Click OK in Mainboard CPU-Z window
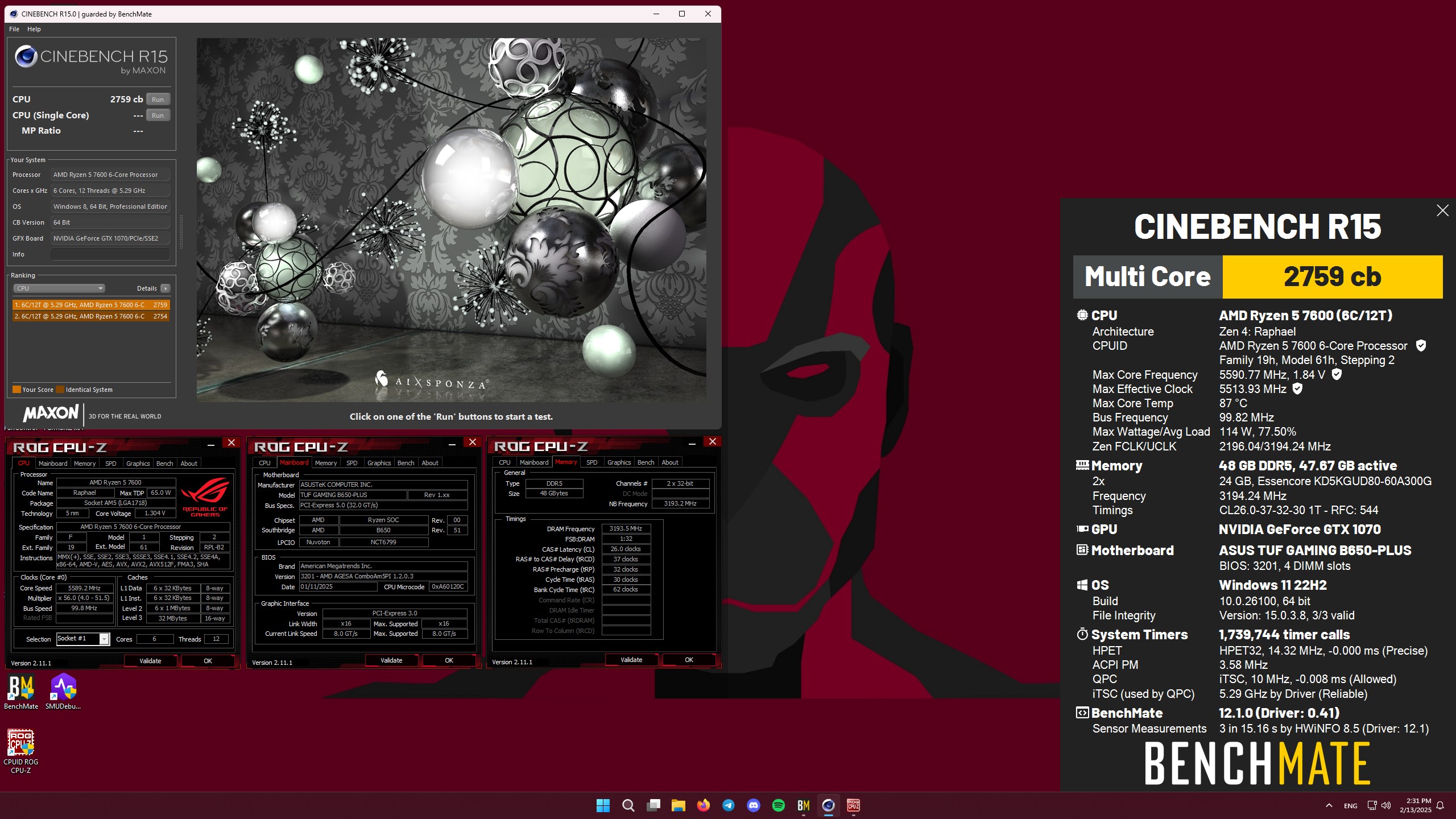 [449, 660]
